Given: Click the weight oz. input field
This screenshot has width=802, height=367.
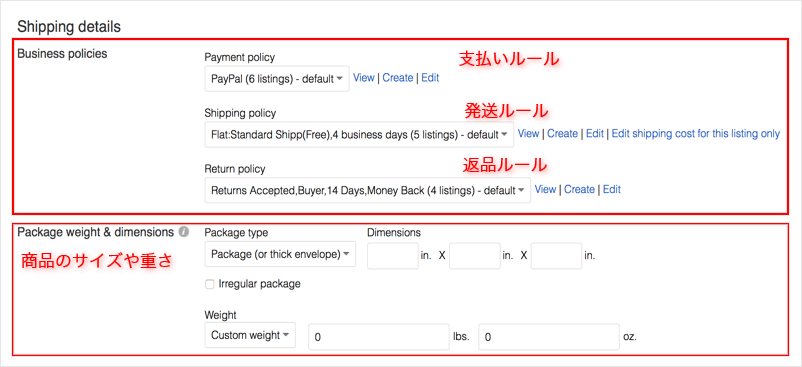Looking at the screenshot, I should 549,337.
